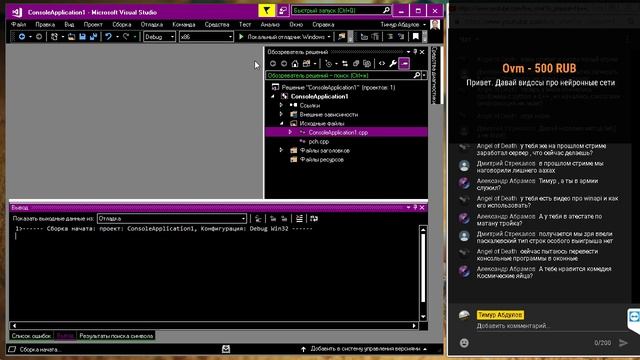Click the bookmark icon in the main toolbar
Screen dimensions: 640x360
(x=416, y=37)
